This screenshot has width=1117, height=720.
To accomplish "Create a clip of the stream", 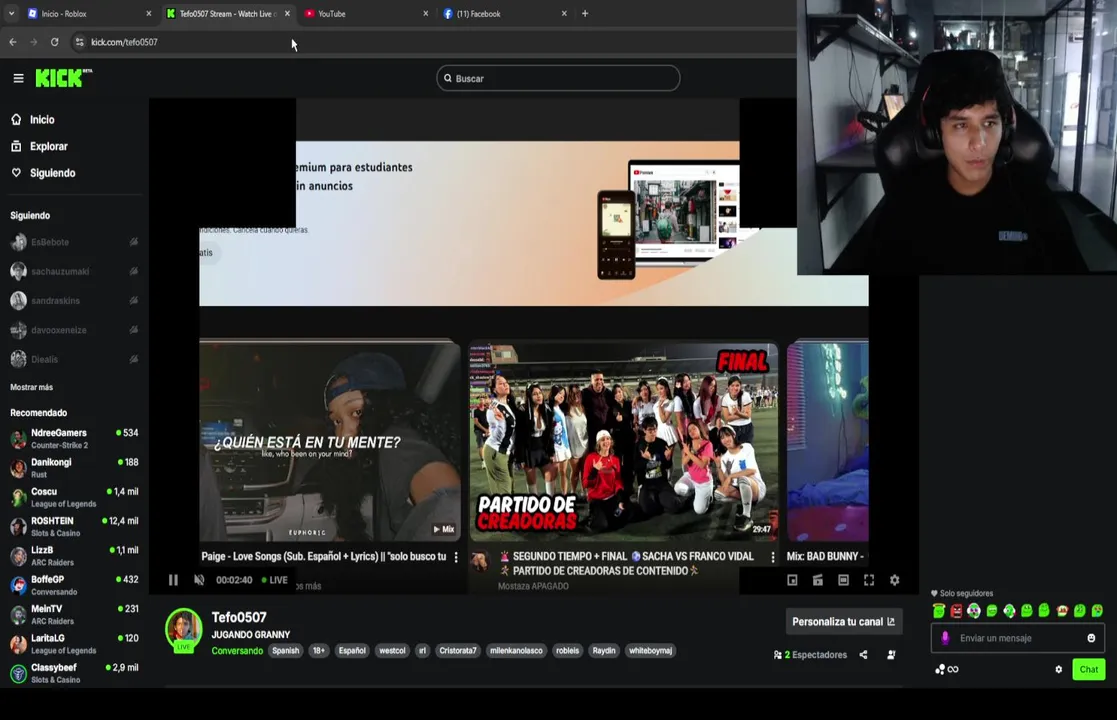I will 818,580.
